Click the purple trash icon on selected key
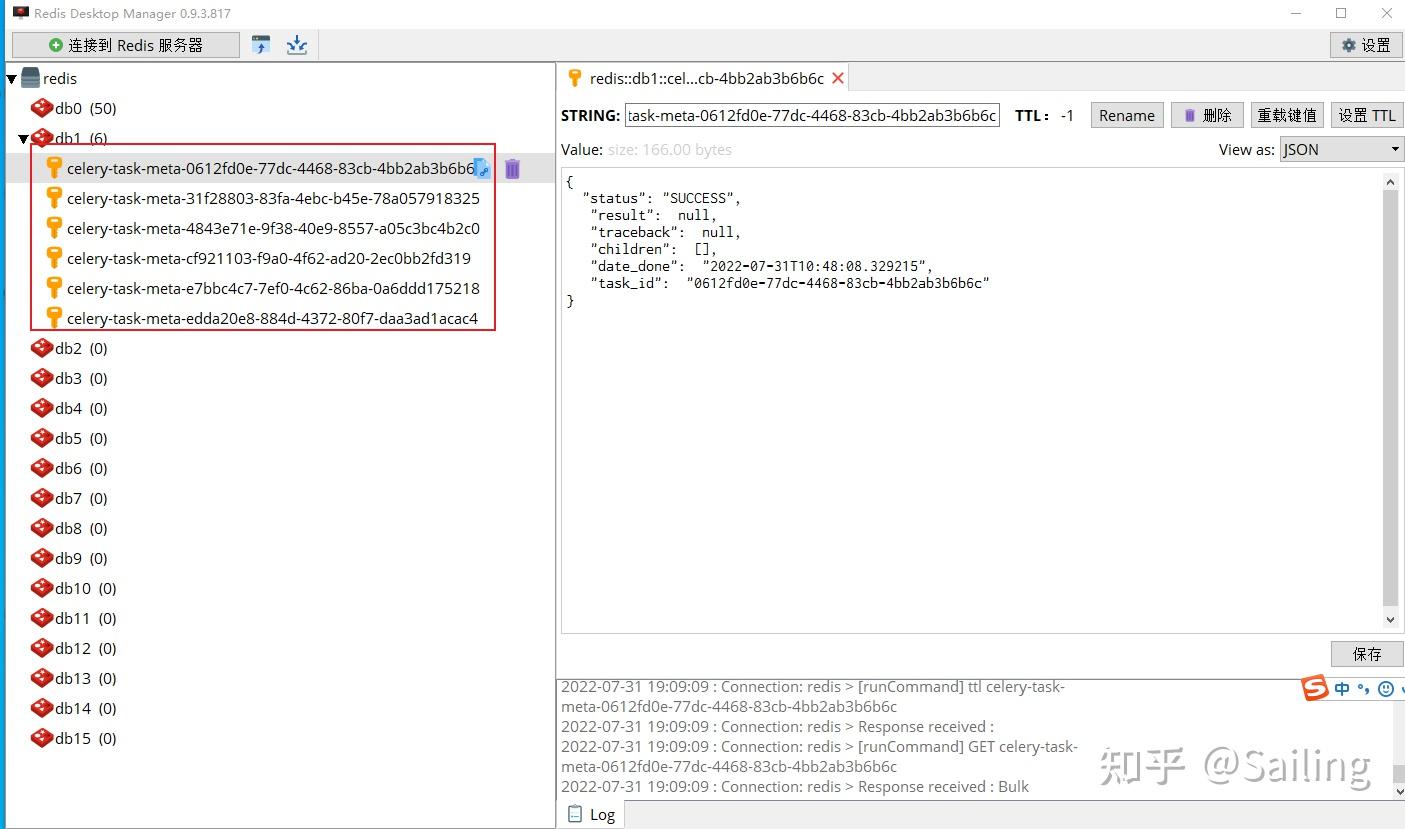The image size is (1405, 829). (512, 169)
